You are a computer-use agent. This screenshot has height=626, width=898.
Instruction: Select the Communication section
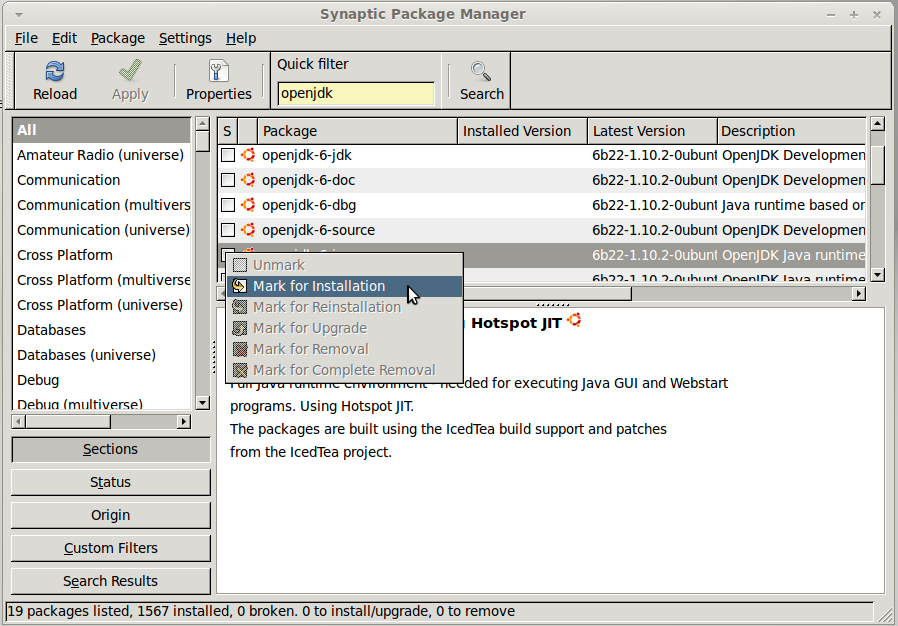(x=101, y=180)
